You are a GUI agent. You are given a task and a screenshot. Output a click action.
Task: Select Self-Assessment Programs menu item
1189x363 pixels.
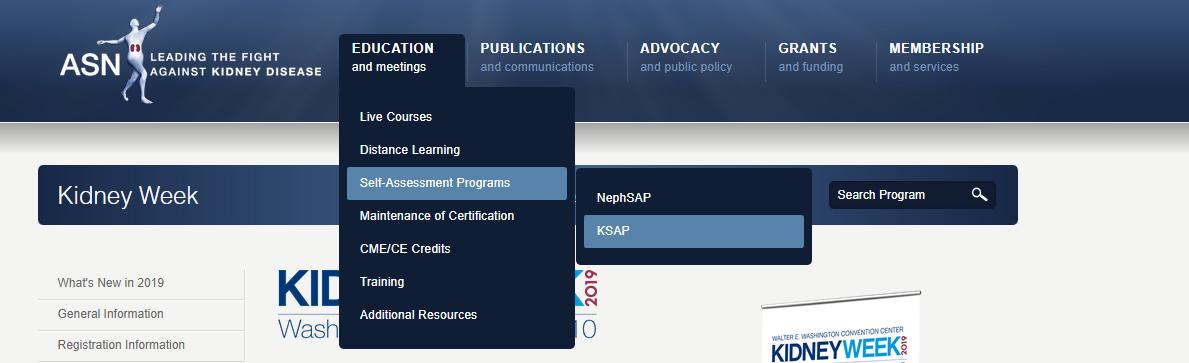pyautogui.click(x=456, y=183)
